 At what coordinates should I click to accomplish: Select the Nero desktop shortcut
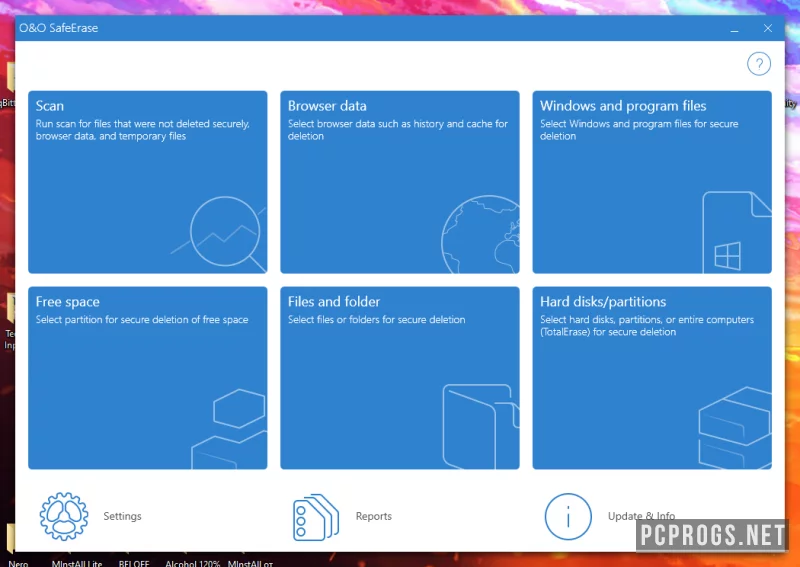[18, 563]
